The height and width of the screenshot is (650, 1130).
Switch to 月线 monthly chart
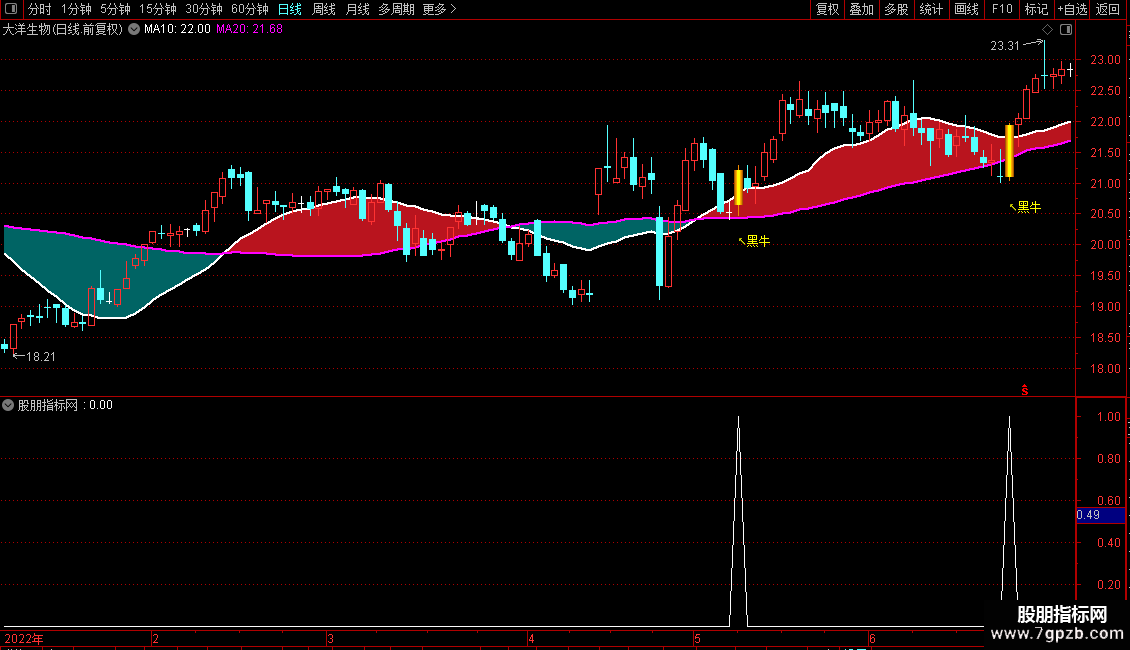(357, 9)
